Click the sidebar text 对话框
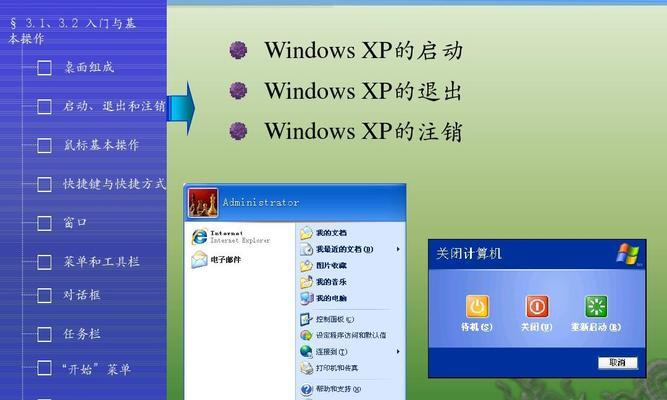 [82, 295]
